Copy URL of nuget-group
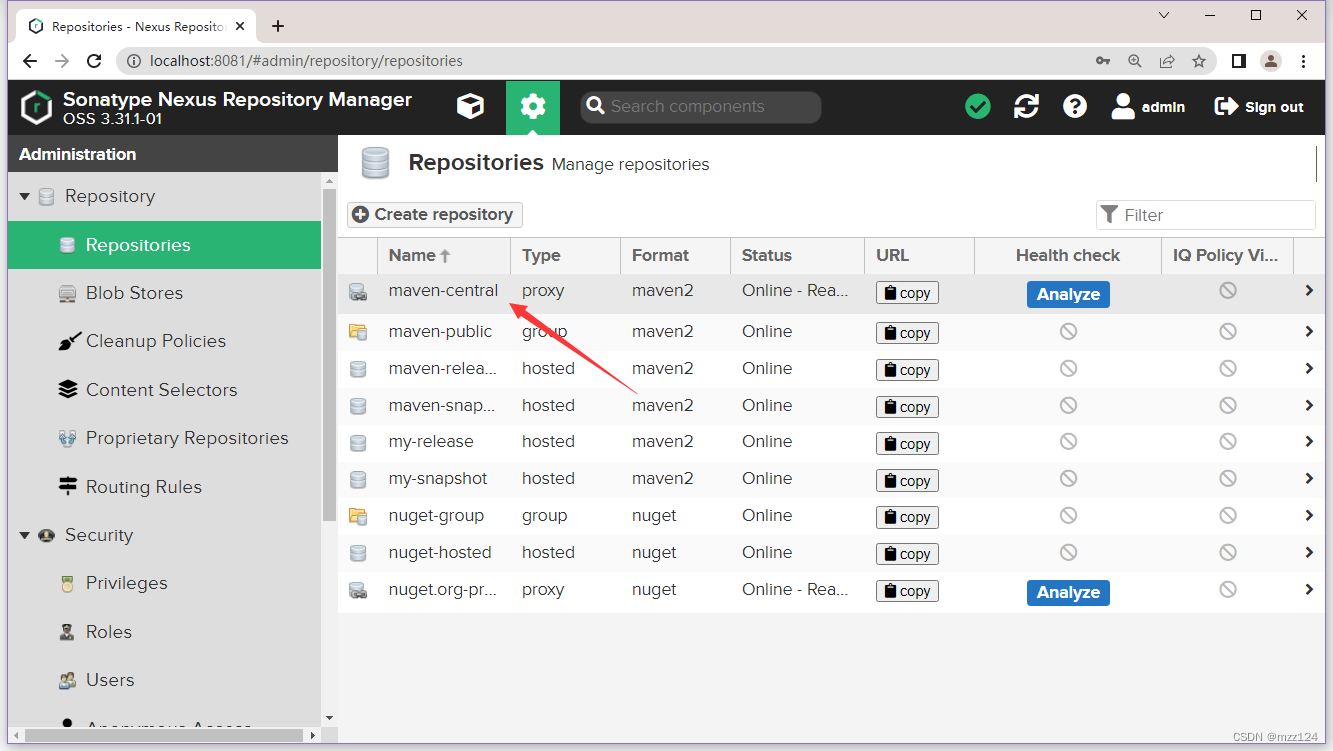Image resolution: width=1333 pixels, height=751 pixels. tap(907, 517)
